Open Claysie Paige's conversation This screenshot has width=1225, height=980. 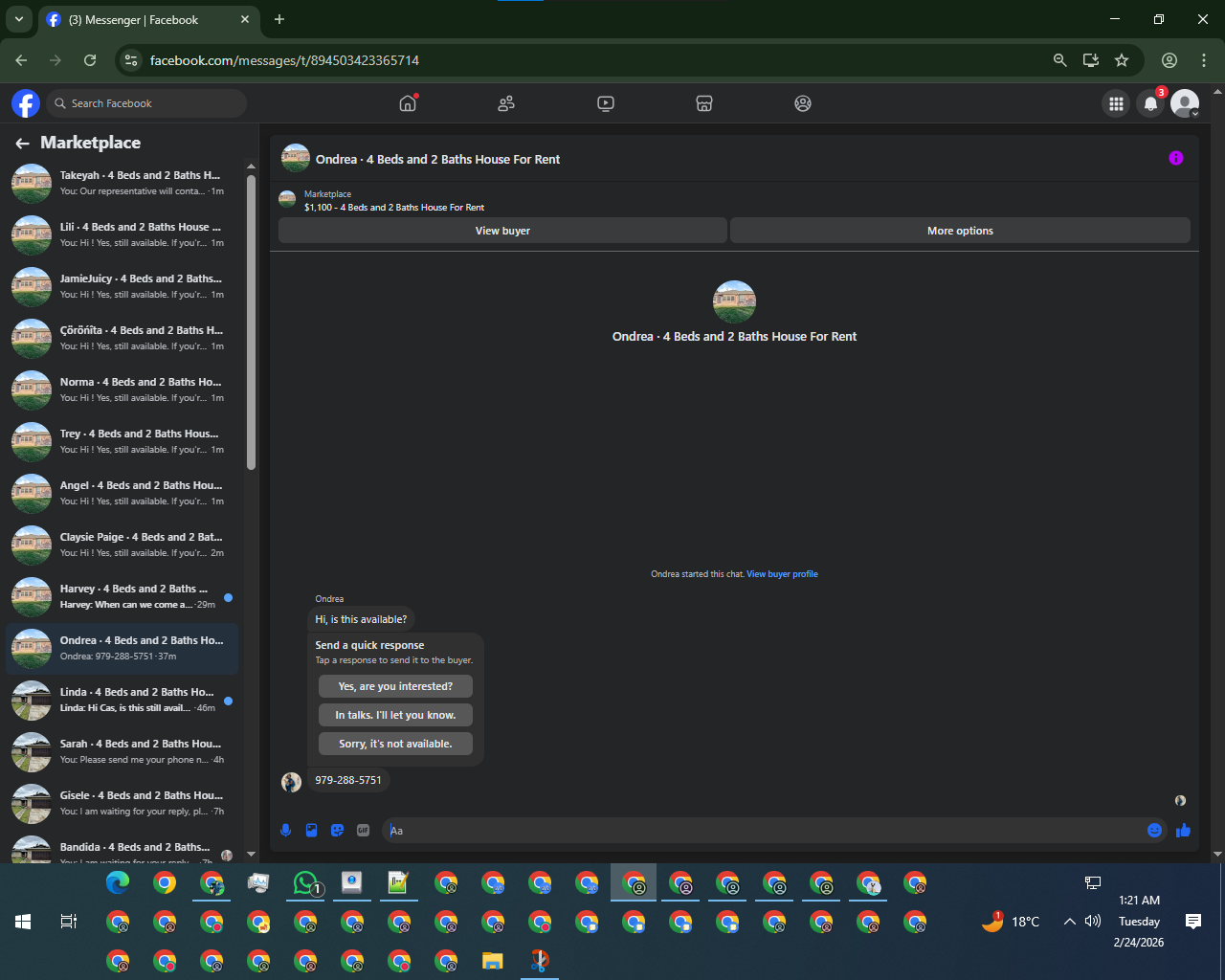coord(122,545)
